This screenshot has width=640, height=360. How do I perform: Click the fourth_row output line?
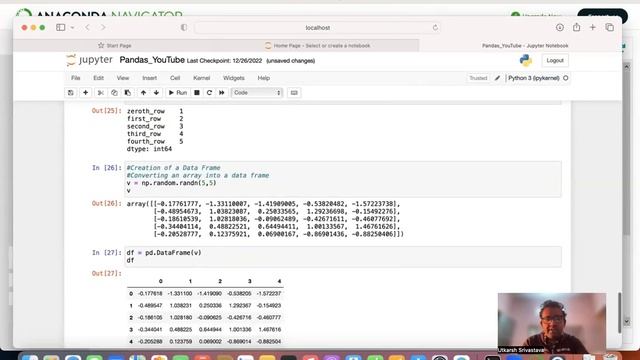coord(155,142)
